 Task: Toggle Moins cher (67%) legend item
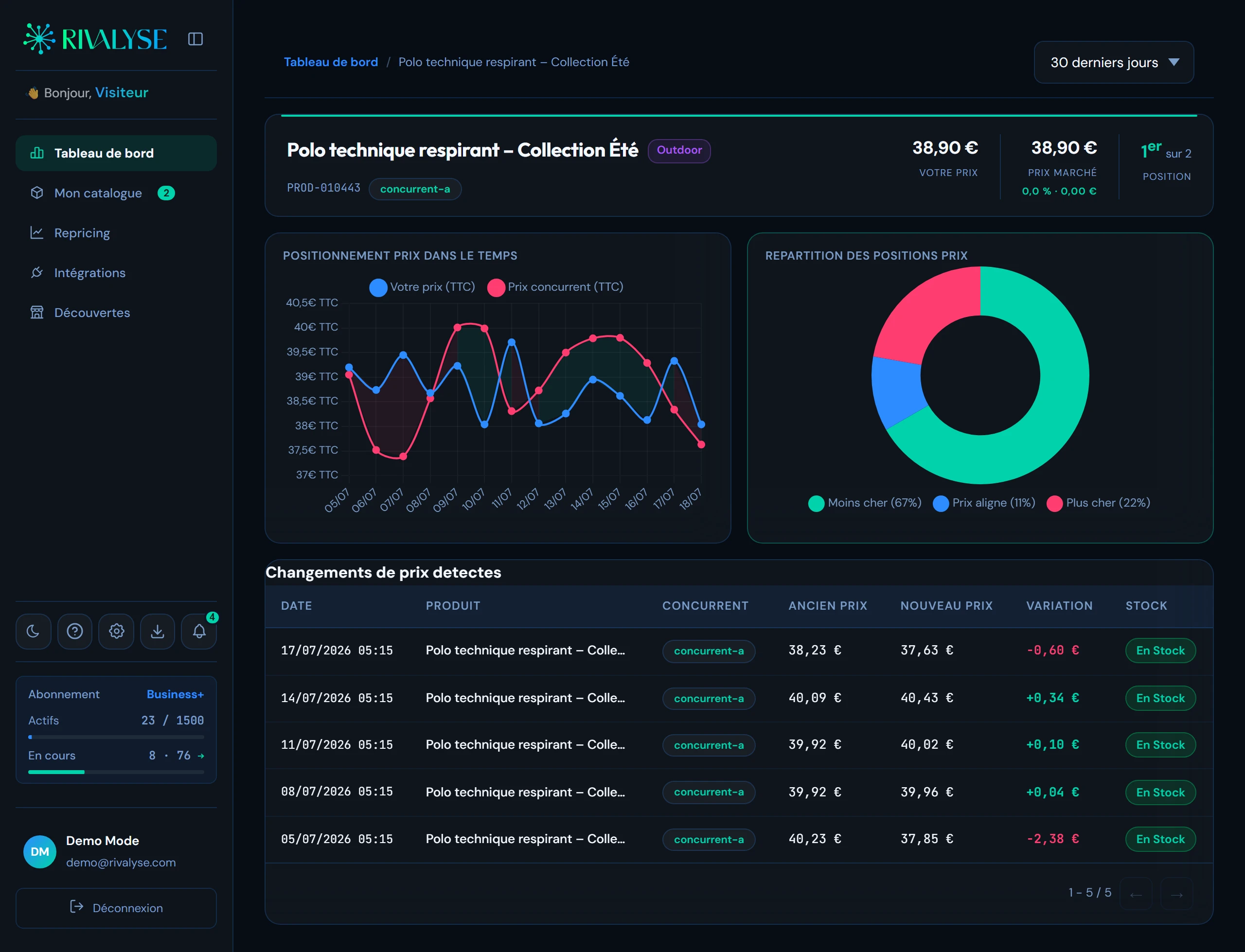pos(865,503)
